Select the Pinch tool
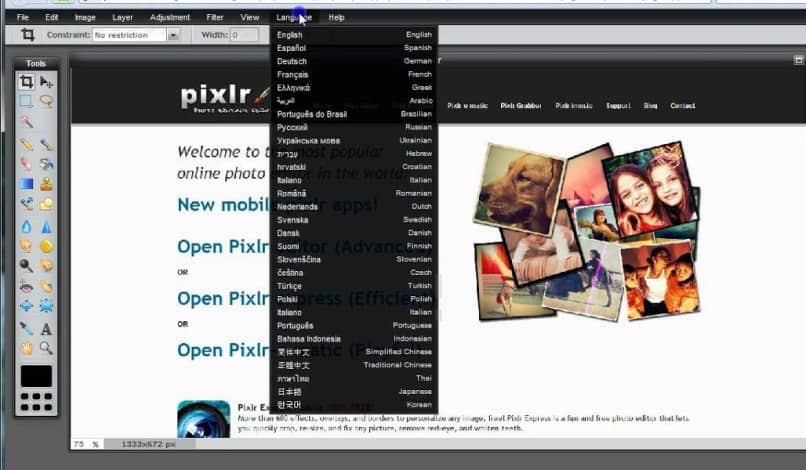806x470 pixels. 46,306
